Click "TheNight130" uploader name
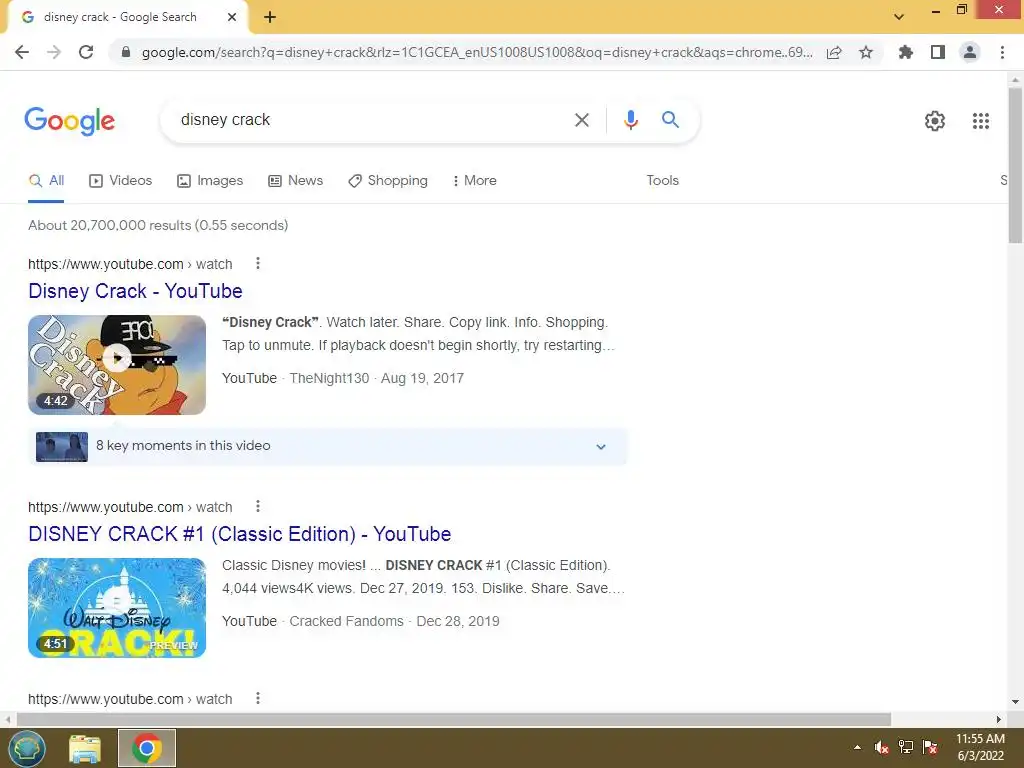Viewport: 1024px width, 768px height. [x=329, y=378]
